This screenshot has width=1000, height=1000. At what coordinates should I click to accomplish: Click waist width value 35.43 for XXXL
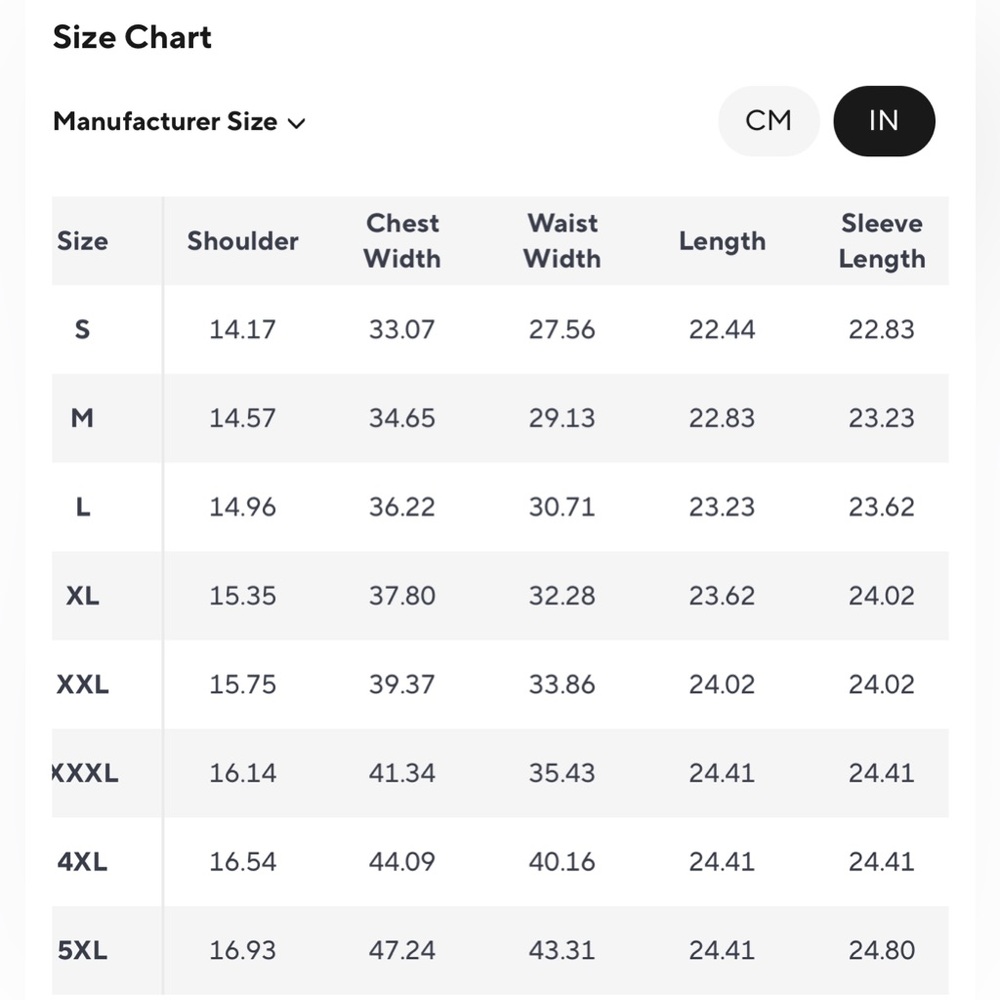562,773
